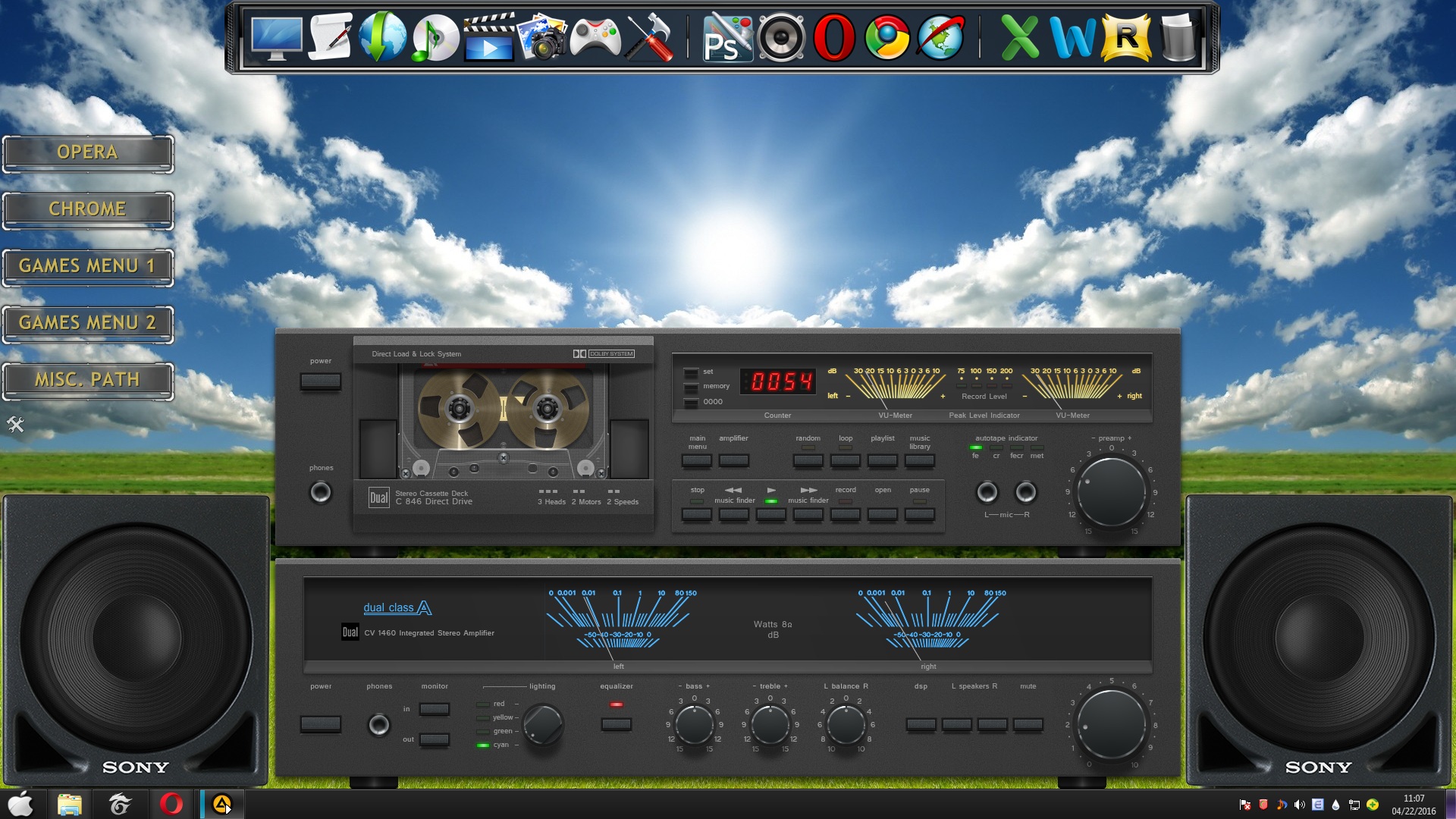Toggle the dsp button on the amplifier
Image resolution: width=1456 pixels, height=819 pixels.
click(x=921, y=724)
